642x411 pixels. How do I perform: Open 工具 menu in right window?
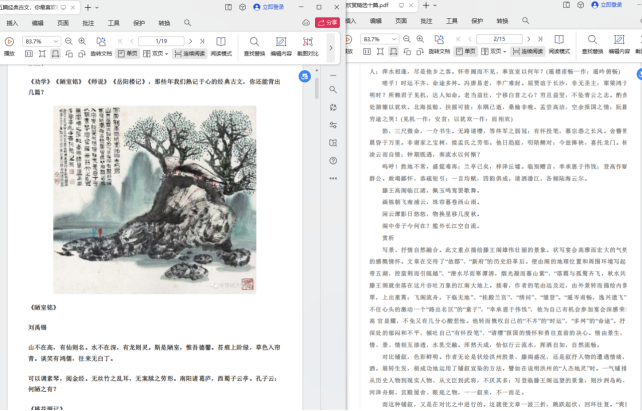[x=452, y=21]
